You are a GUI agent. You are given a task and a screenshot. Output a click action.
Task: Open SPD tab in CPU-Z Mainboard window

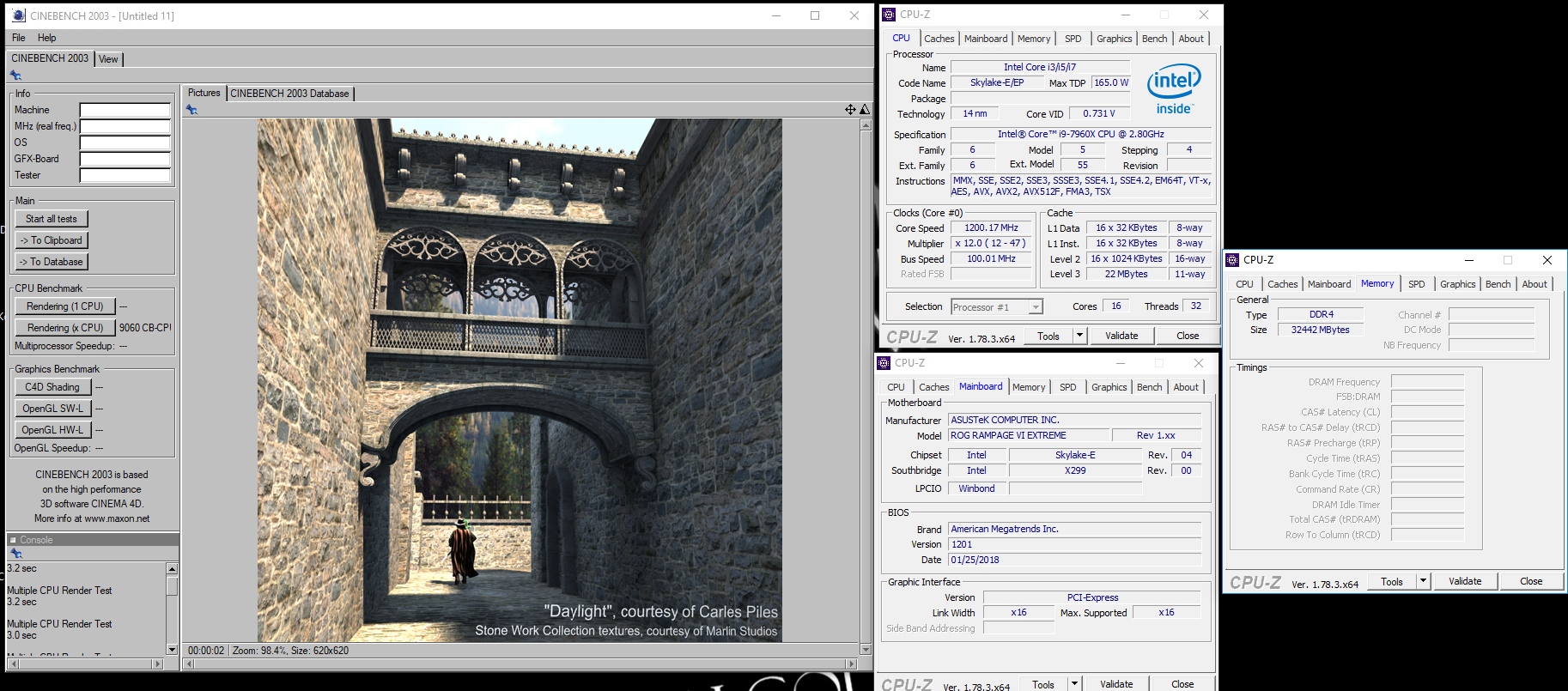[1067, 387]
